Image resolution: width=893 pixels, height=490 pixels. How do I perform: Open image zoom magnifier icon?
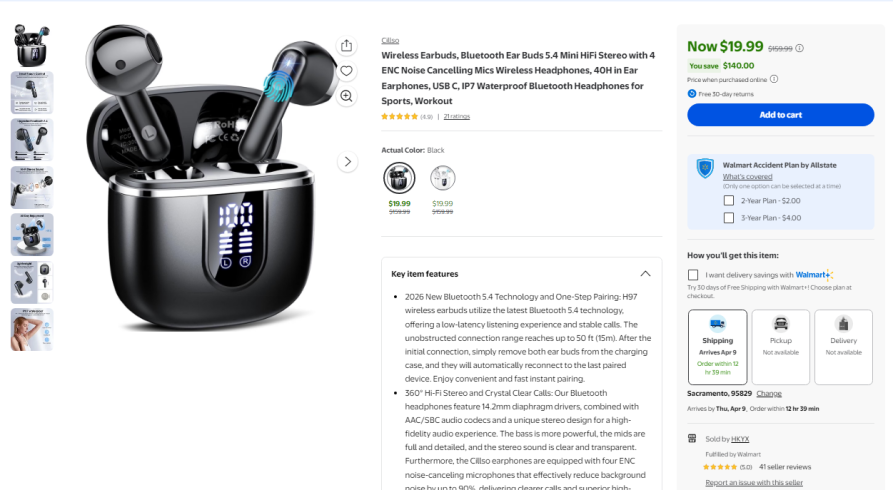(346, 96)
